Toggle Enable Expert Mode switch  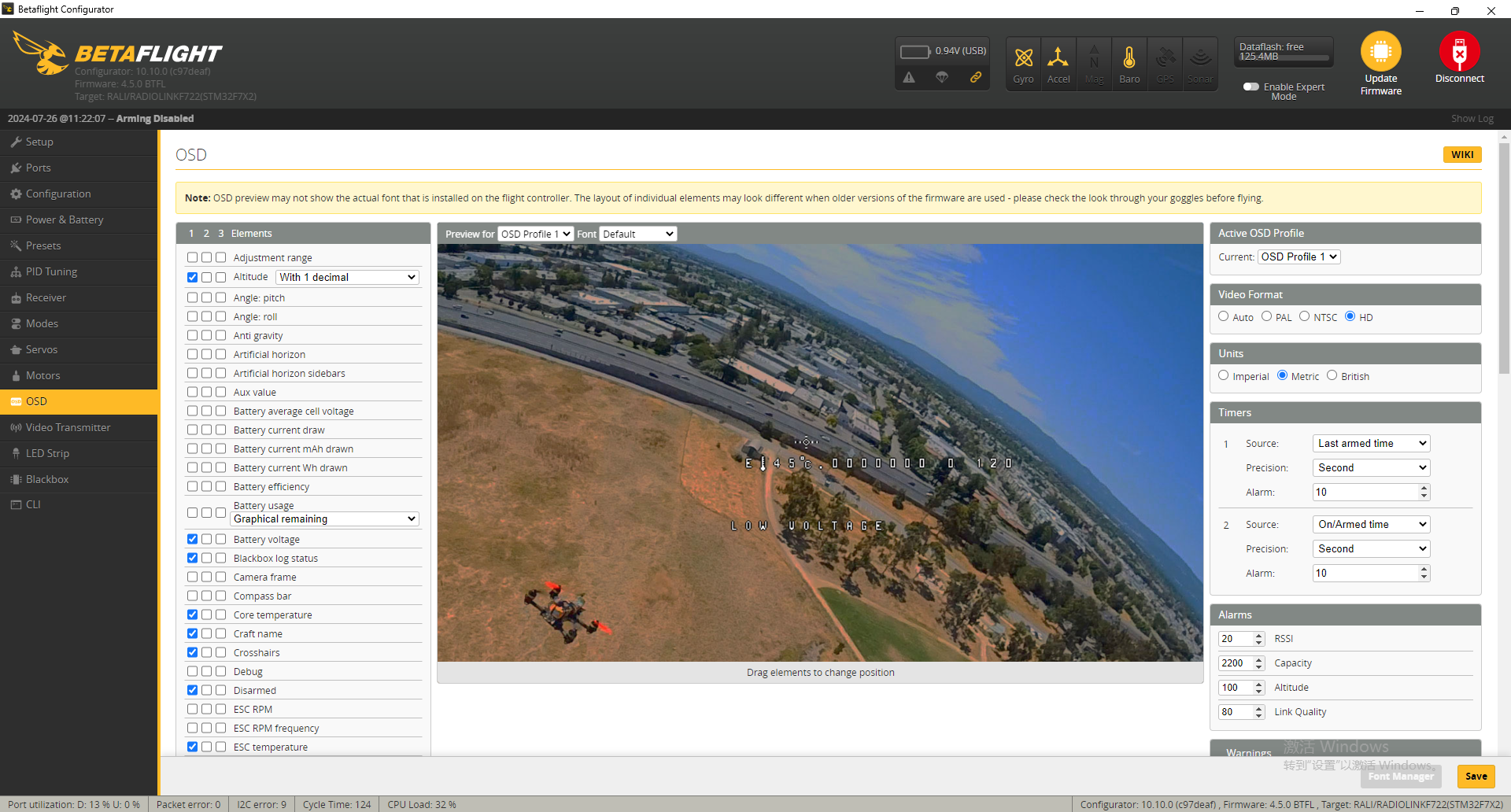[1251, 87]
